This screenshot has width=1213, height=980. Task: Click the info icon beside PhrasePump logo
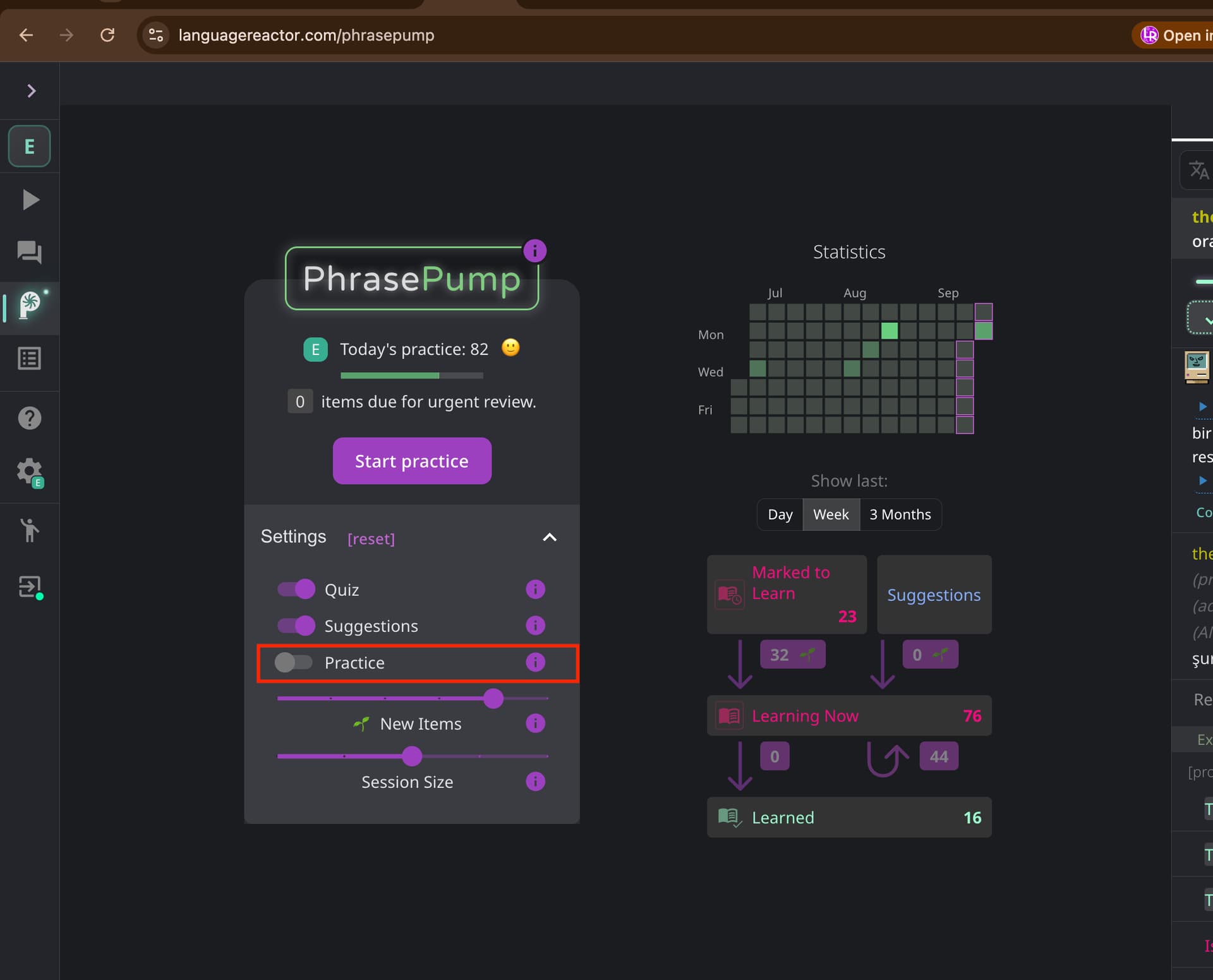pos(534,251)
